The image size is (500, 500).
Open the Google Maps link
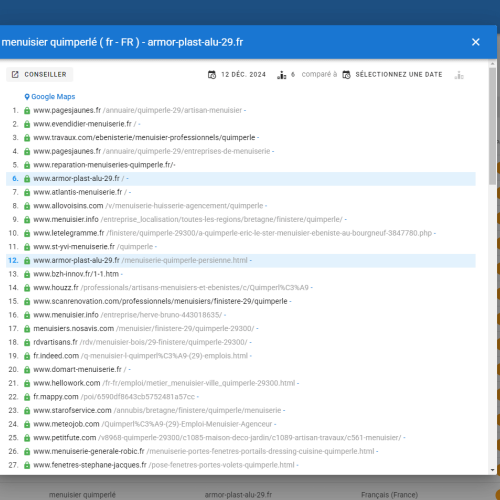[x=53, y=97]
